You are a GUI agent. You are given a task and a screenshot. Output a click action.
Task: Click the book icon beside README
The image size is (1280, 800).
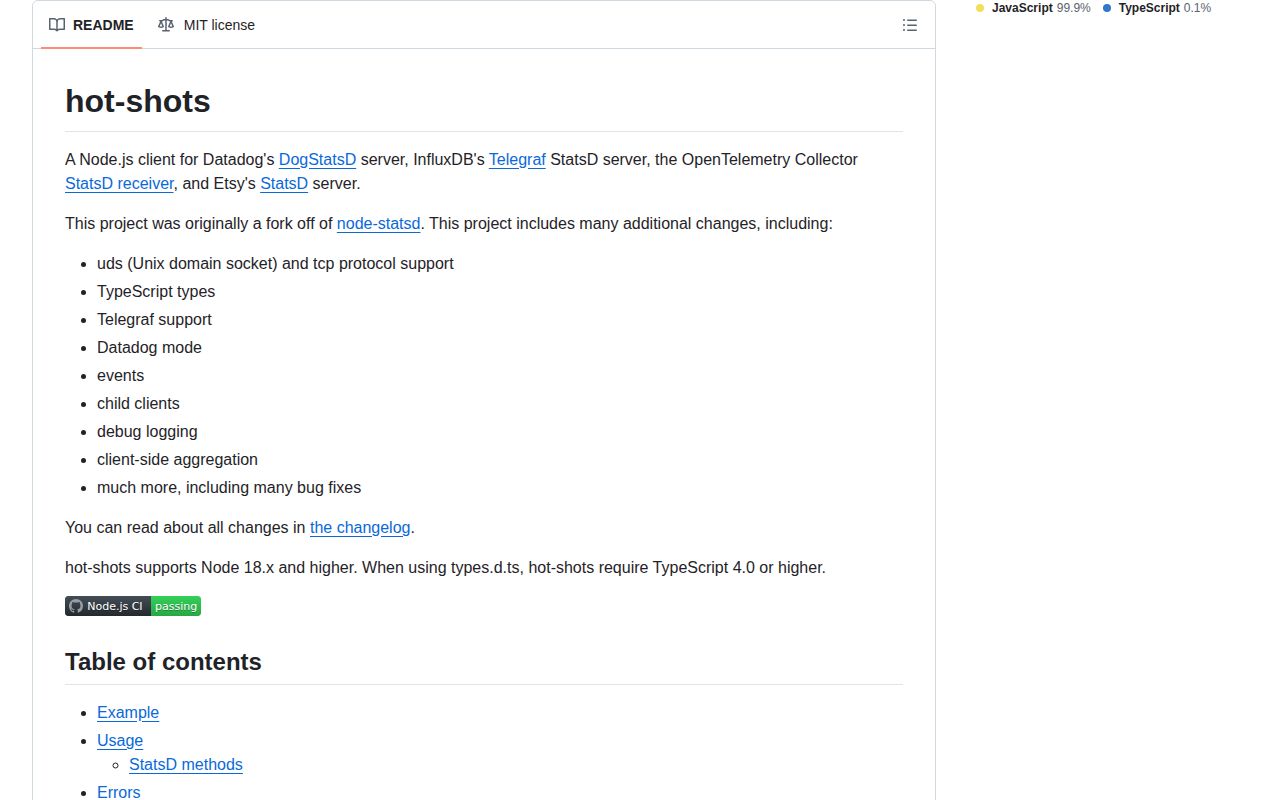[x=57, y=25]
